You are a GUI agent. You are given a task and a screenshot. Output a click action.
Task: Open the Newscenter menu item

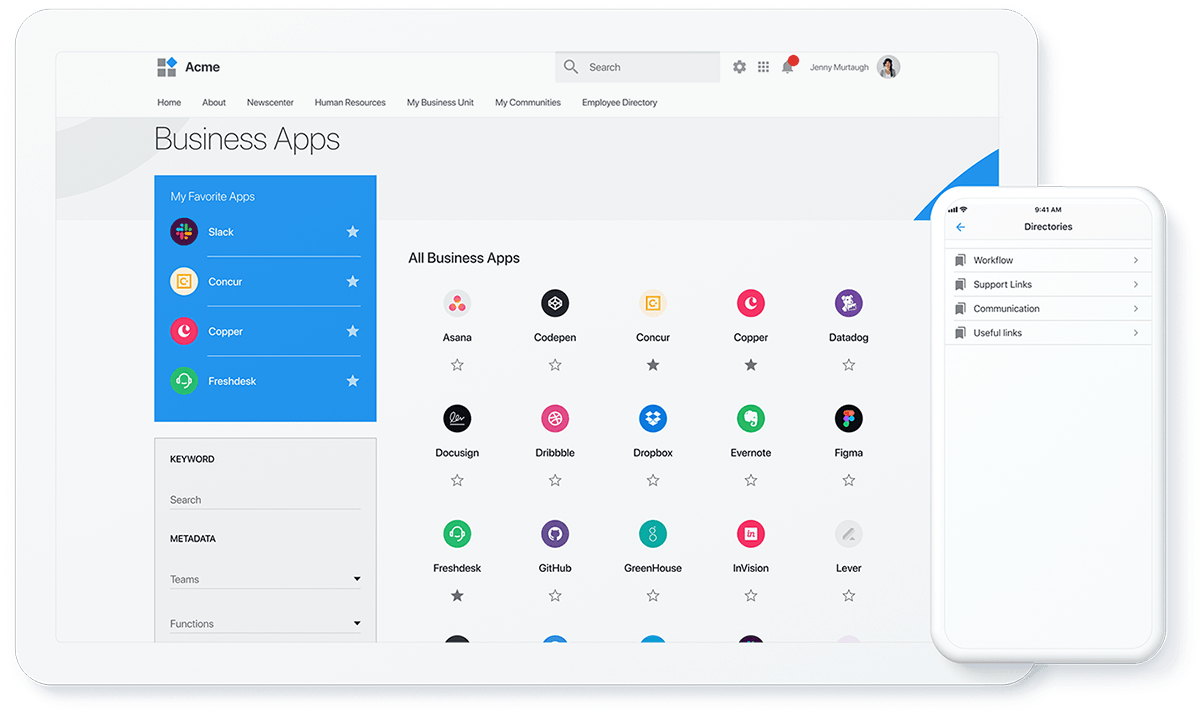point(270,102)
